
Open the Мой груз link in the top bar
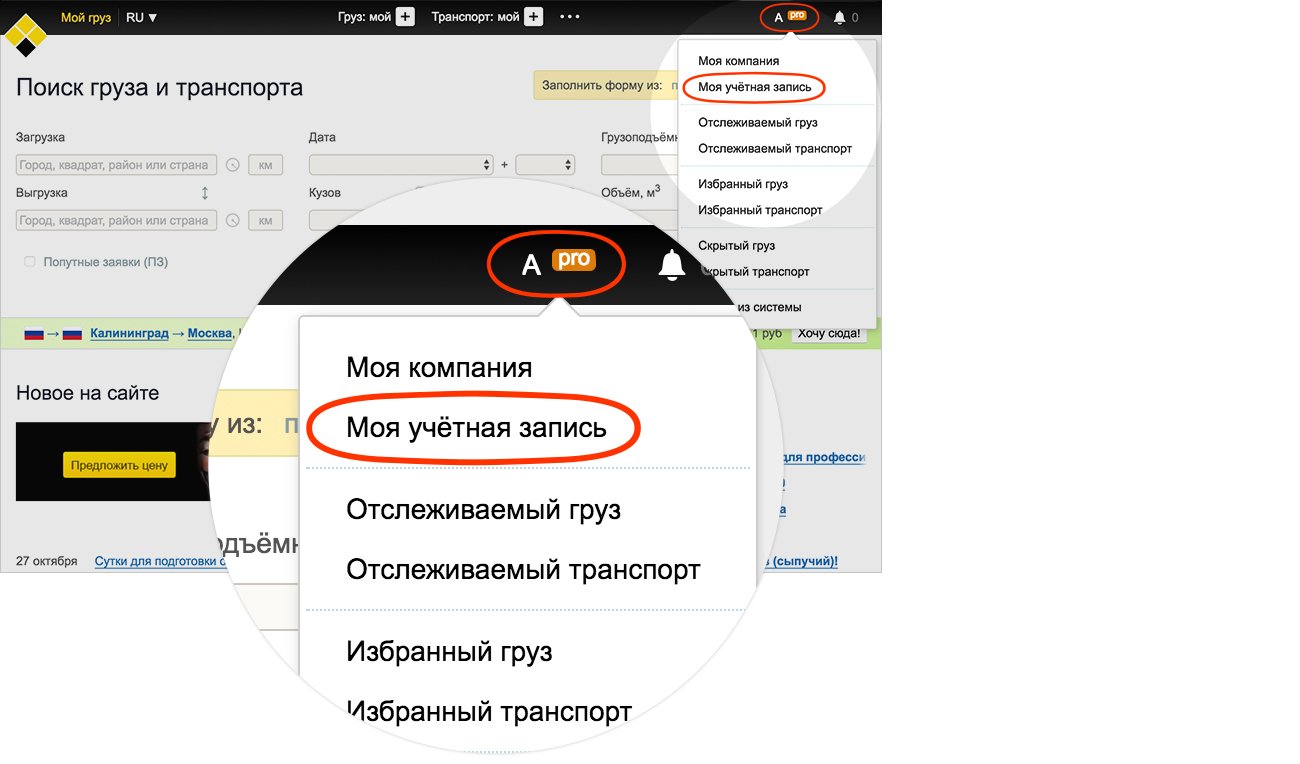tap(86, 17)
